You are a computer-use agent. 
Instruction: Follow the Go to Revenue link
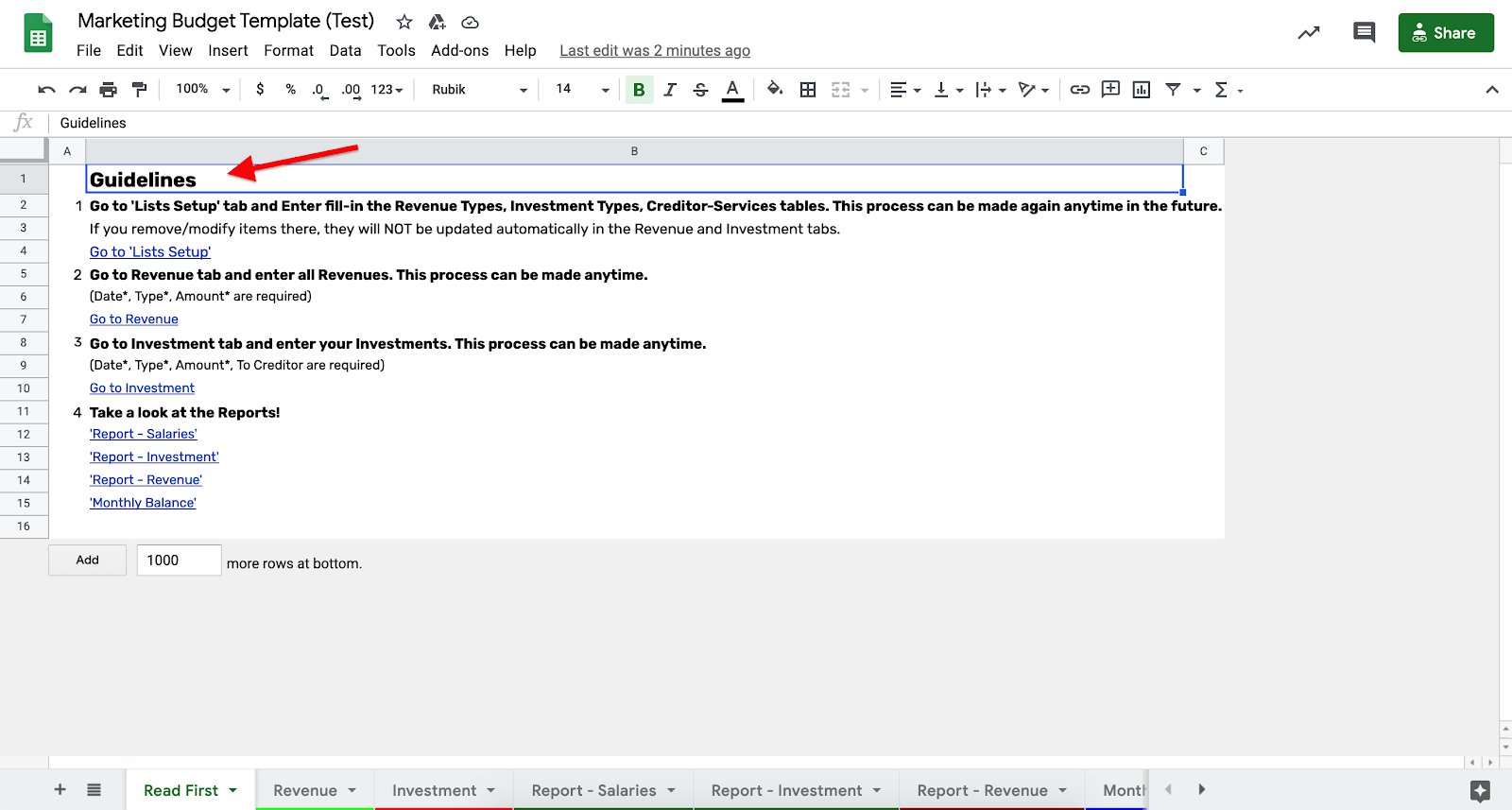134,319
